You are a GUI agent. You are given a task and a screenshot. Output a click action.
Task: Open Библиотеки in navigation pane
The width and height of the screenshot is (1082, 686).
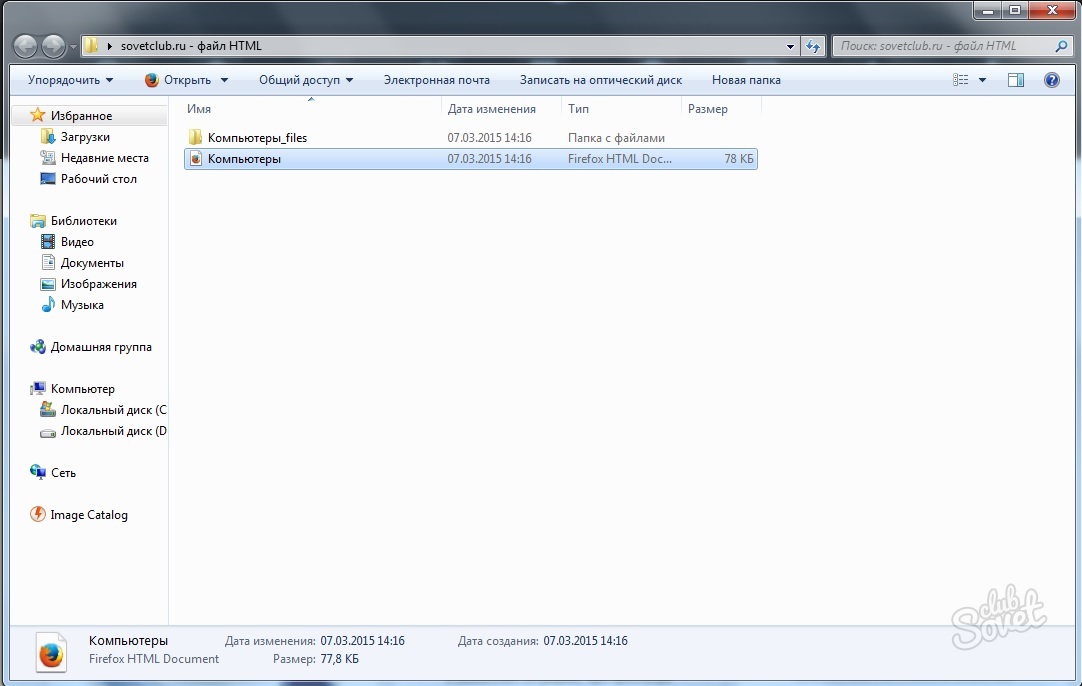[x=83, y=221]
